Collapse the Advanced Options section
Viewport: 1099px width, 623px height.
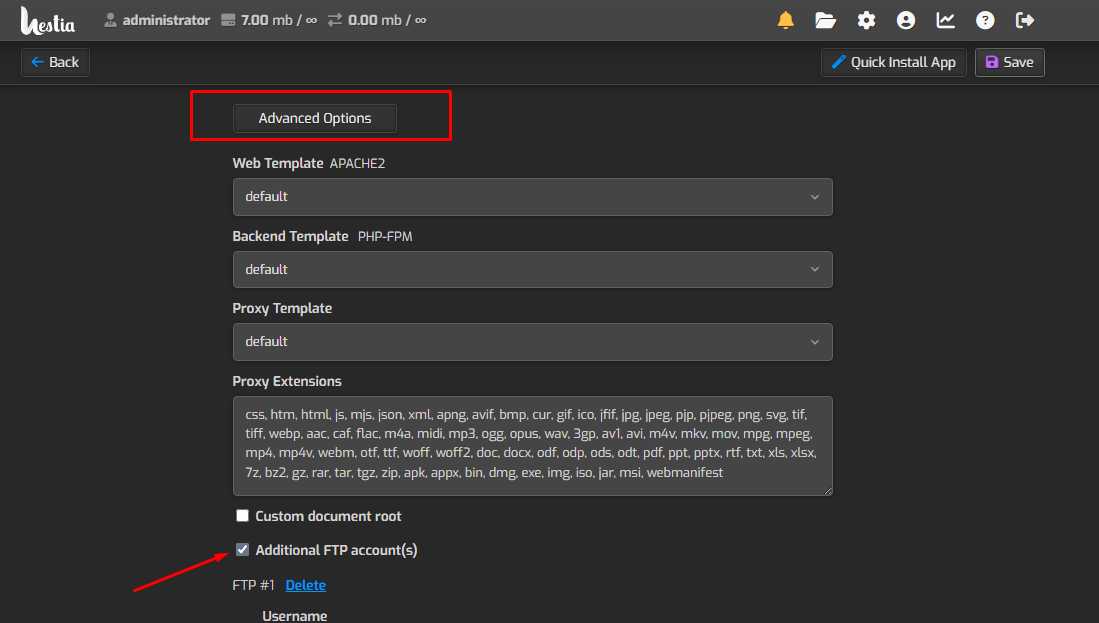point(315,118)
